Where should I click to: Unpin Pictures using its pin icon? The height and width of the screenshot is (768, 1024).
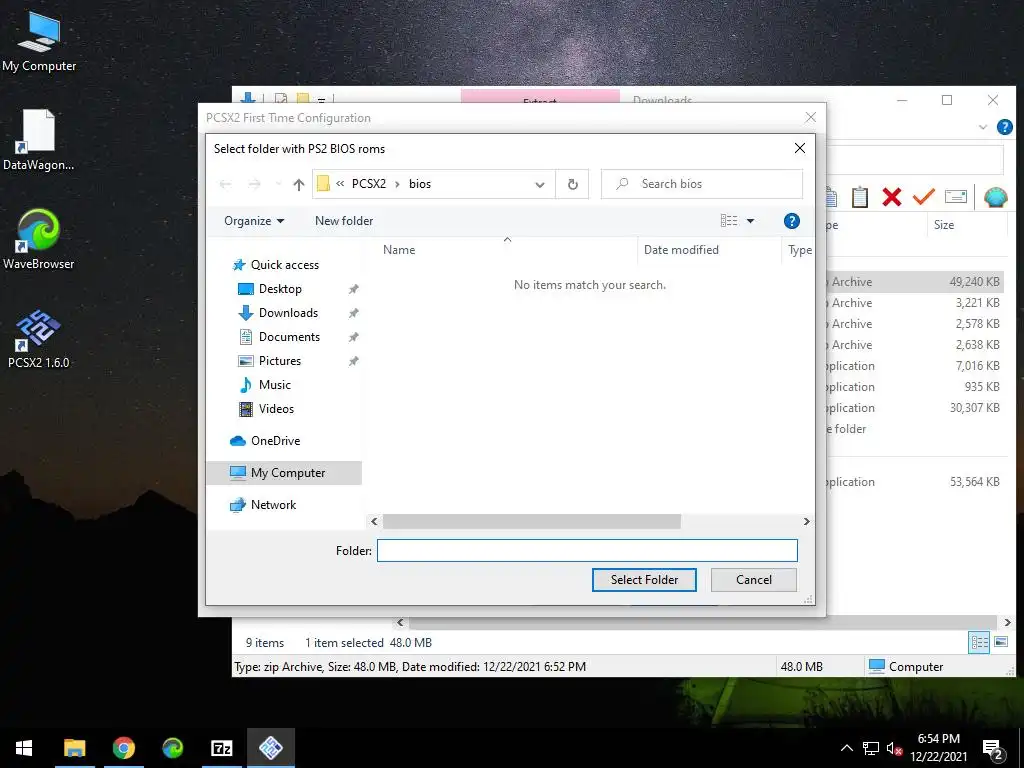[x=353, y=361]
